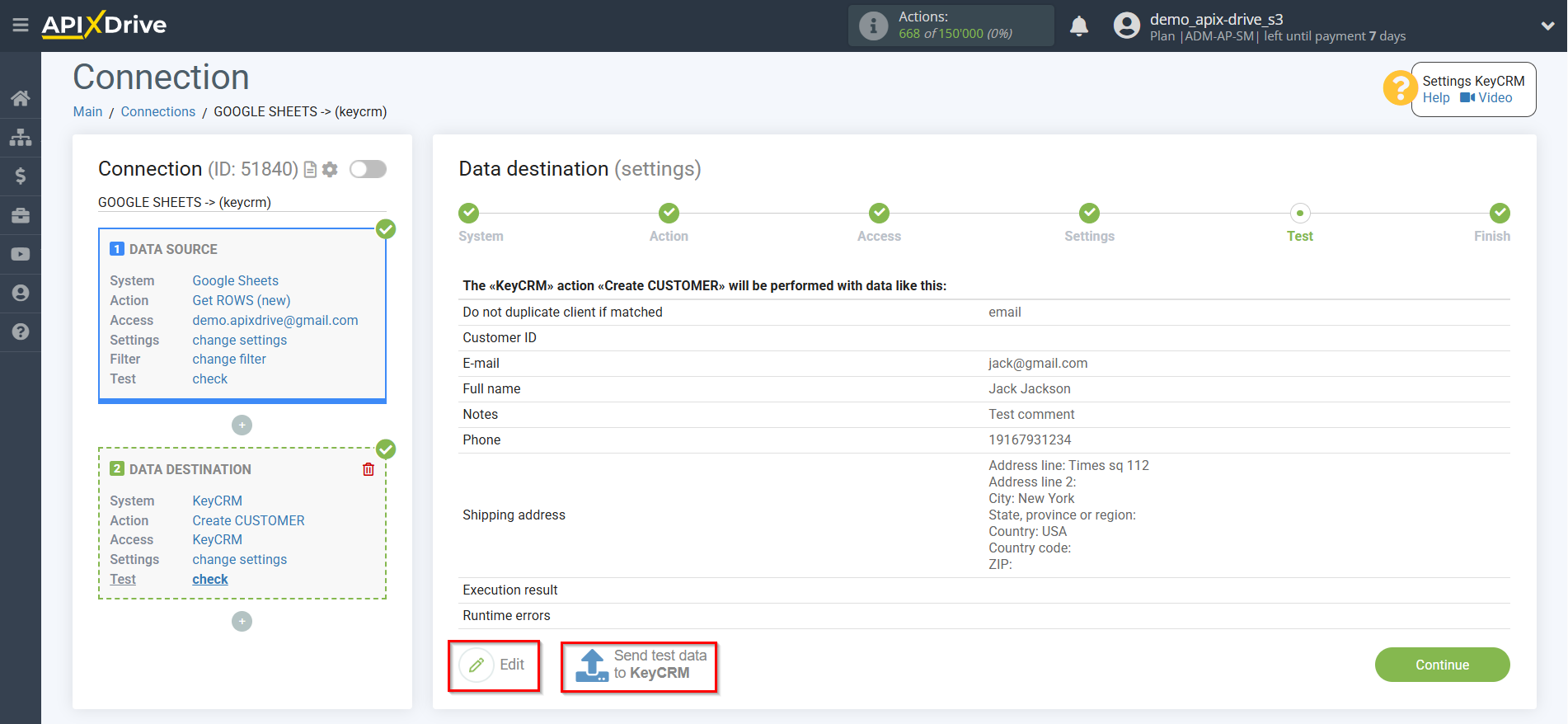Click data destination change settings link
Image resolution: width=1568 pixels, height=724 pixels.
[x=240, y=559]
